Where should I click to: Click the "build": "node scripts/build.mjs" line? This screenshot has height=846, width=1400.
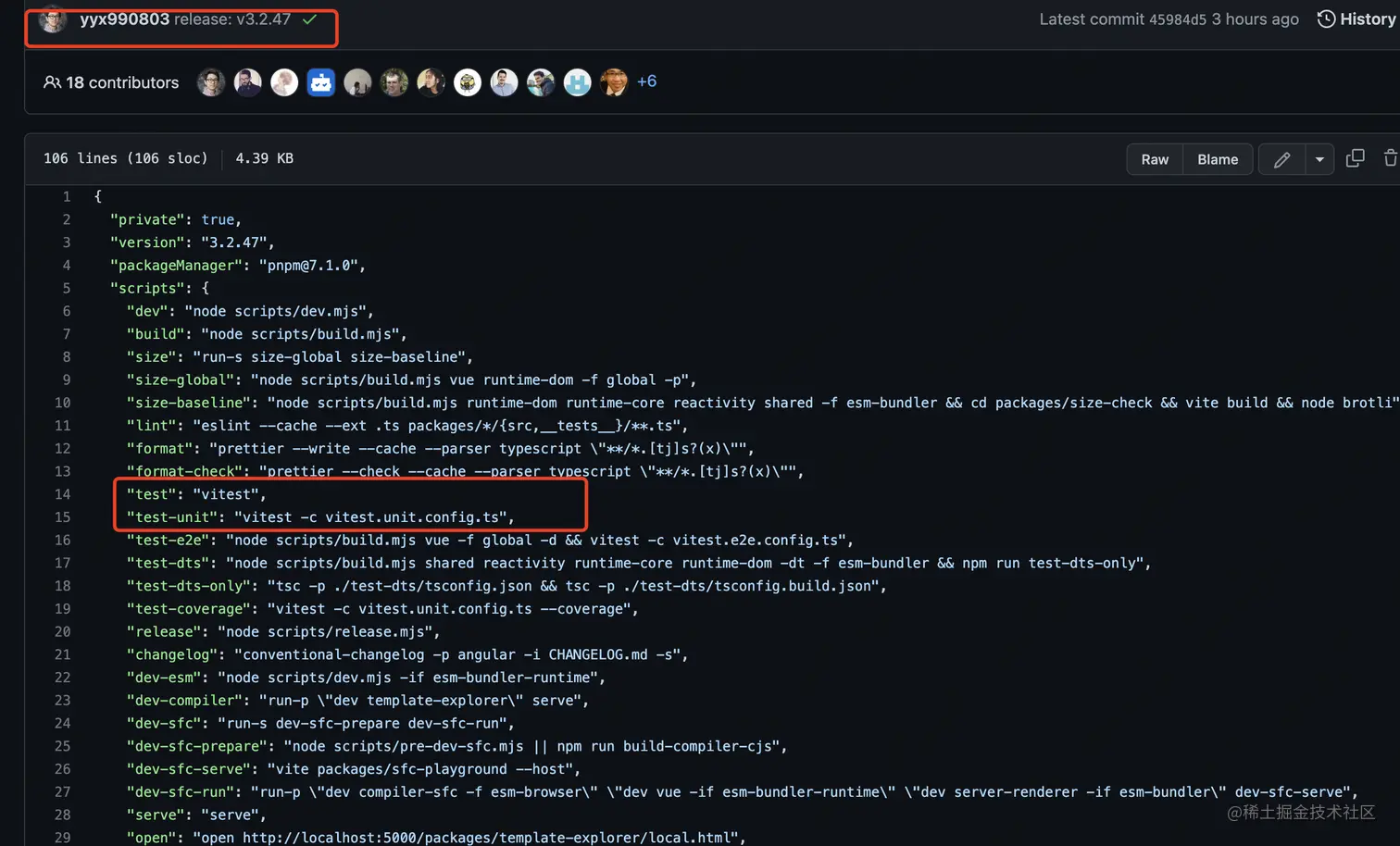tap(267, 334)
